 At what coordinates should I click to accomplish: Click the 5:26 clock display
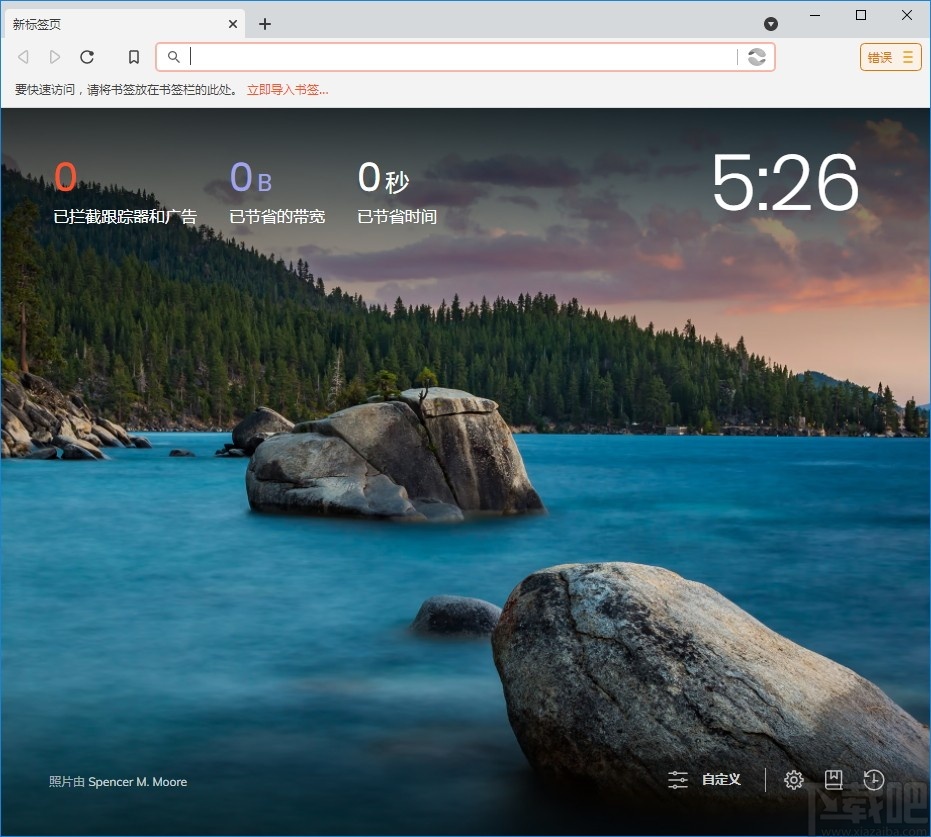click(x=785, y=182)
